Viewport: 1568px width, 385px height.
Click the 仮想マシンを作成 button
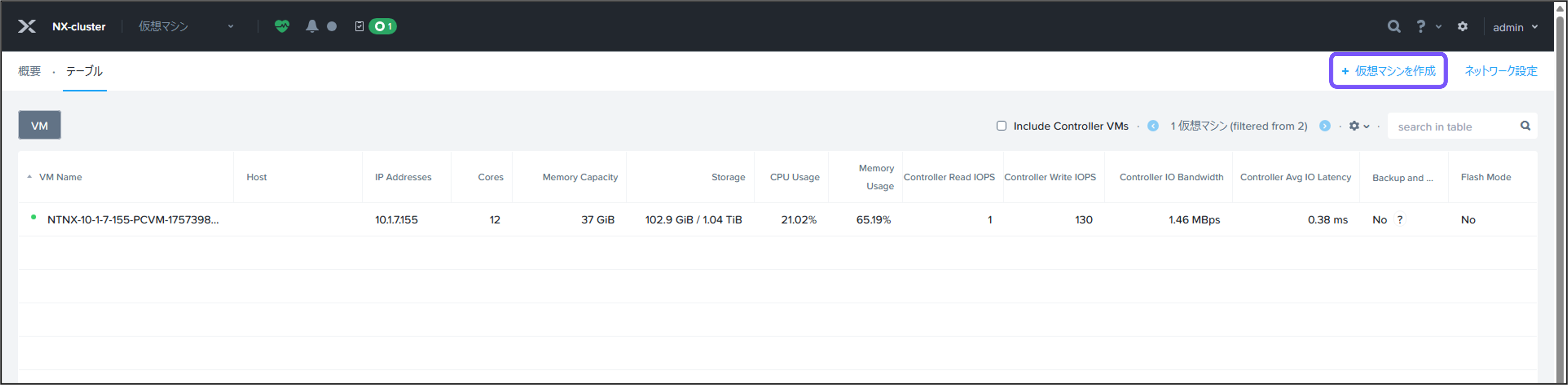click(1388, 71)
